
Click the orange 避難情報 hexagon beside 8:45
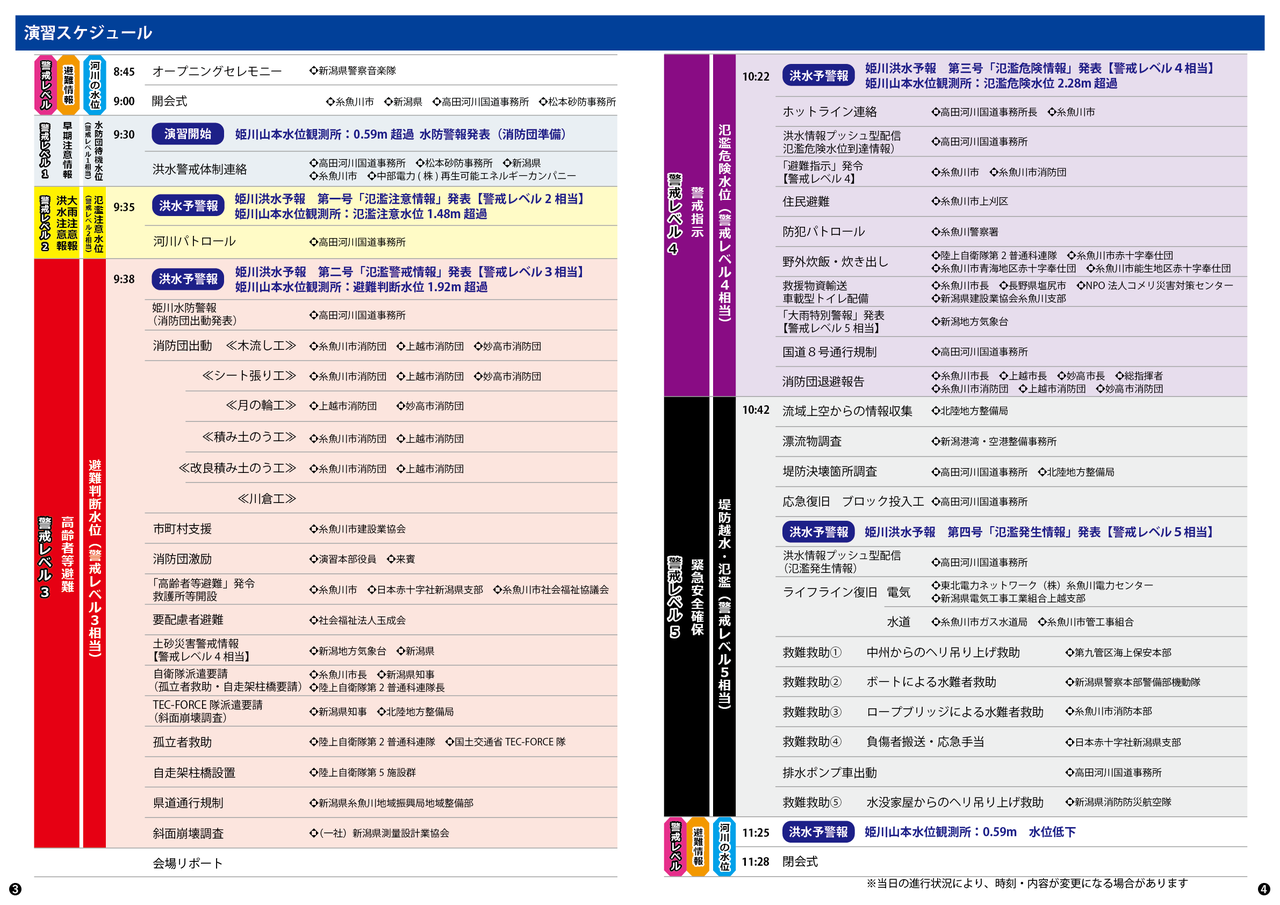[x=70, y=85]
